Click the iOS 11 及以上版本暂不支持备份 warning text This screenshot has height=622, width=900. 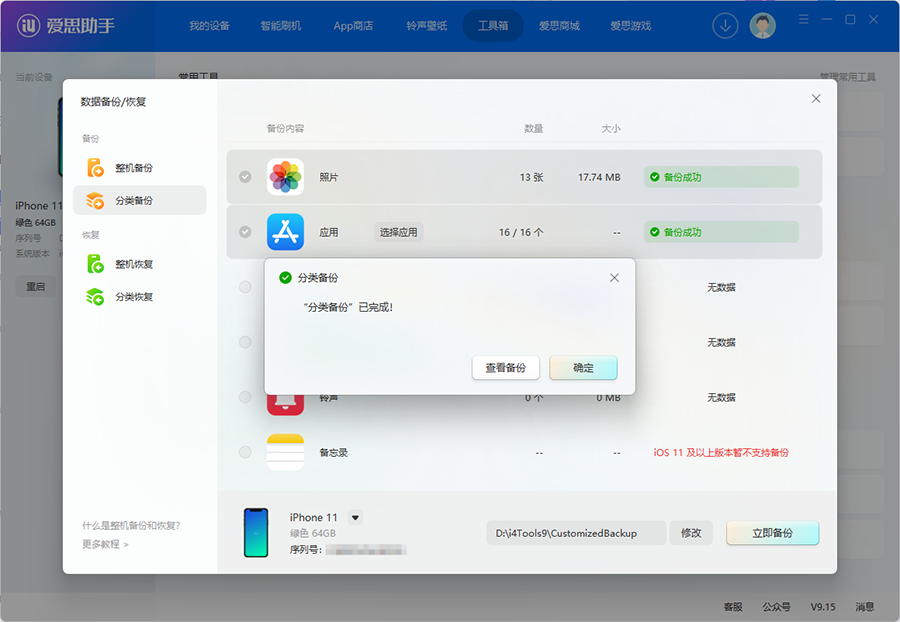point(721,453)
